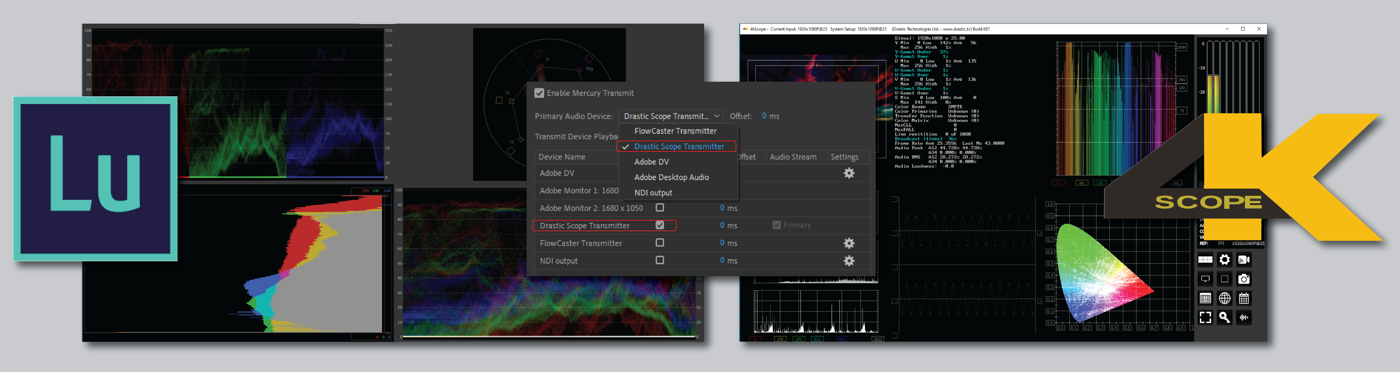1400x372 pixels.
Task: Click the audio waveform icon in 4KScope
Action: 1244,317
